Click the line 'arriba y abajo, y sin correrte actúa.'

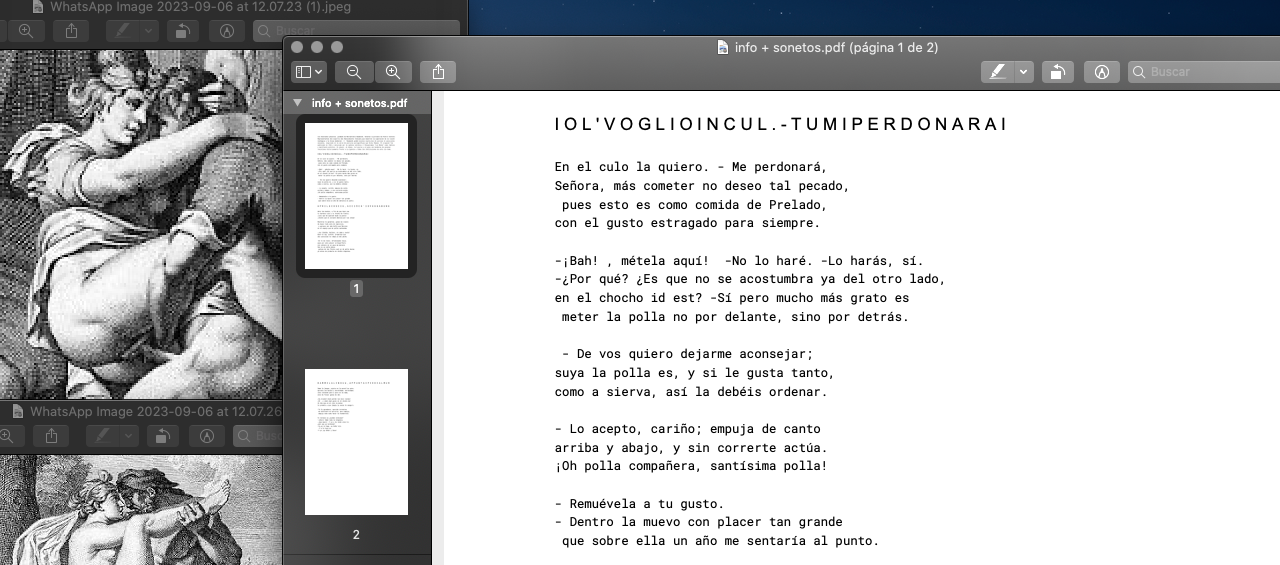691,448
